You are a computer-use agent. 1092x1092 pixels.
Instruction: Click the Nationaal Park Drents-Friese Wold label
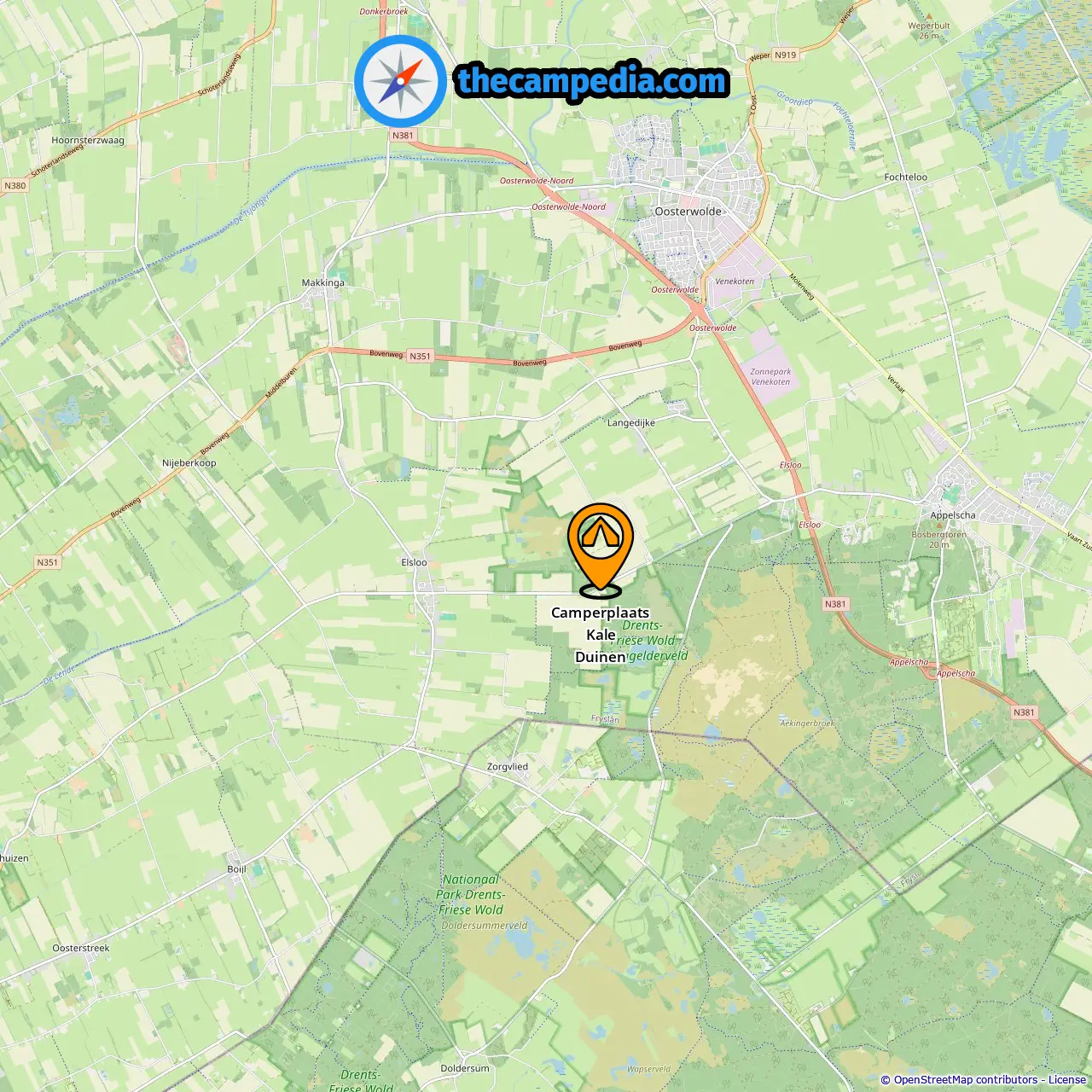(x=471, y=894)
